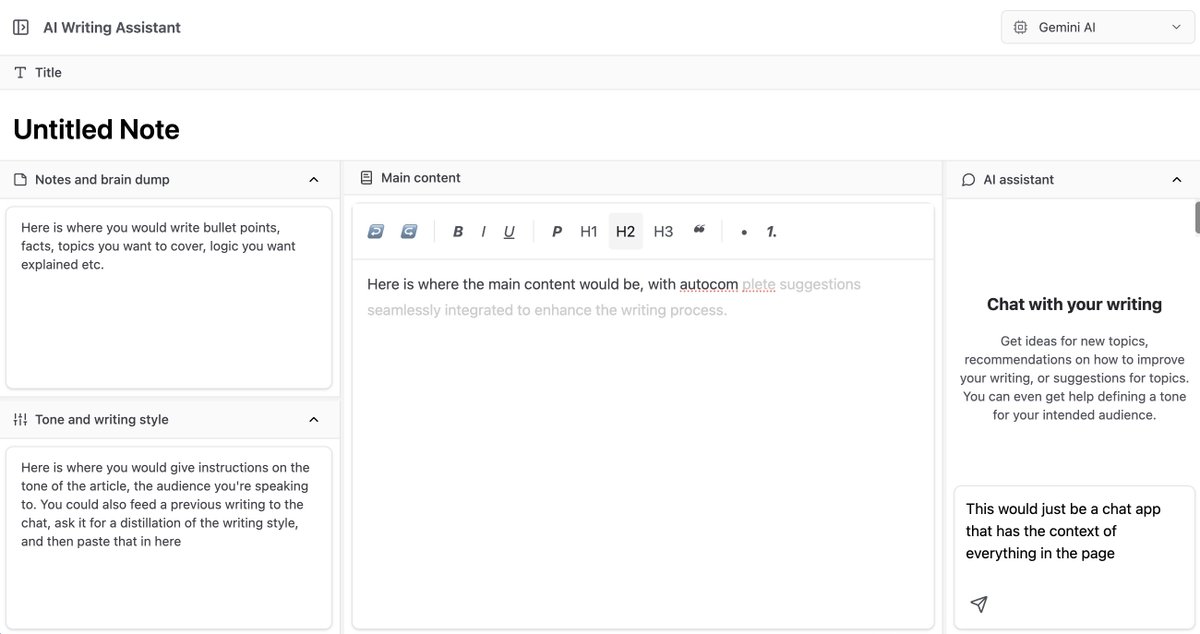Apply Heading 1 with H1 button
1200x634 pixels.
(x=589, y=231)
